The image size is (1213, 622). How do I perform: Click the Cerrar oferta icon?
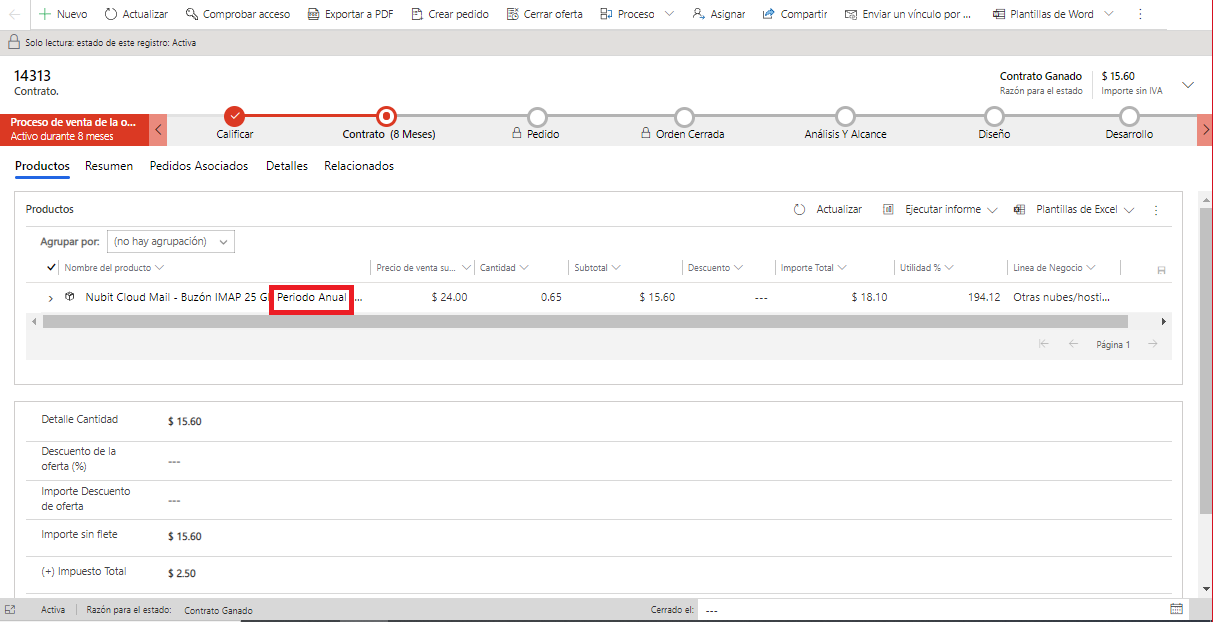(513, 15)
